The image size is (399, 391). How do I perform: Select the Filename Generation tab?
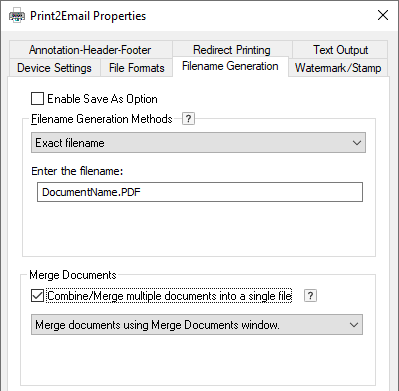230,66
